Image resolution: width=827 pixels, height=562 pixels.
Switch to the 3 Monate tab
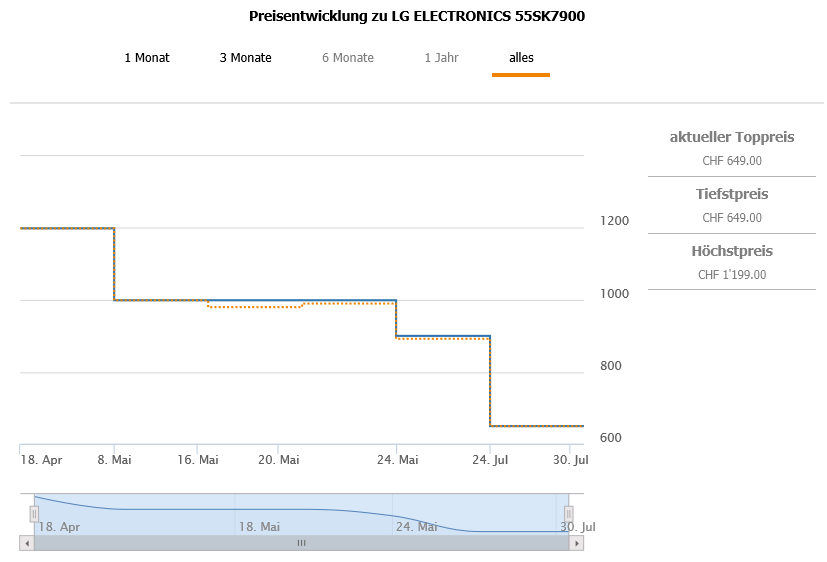[246, 58]
